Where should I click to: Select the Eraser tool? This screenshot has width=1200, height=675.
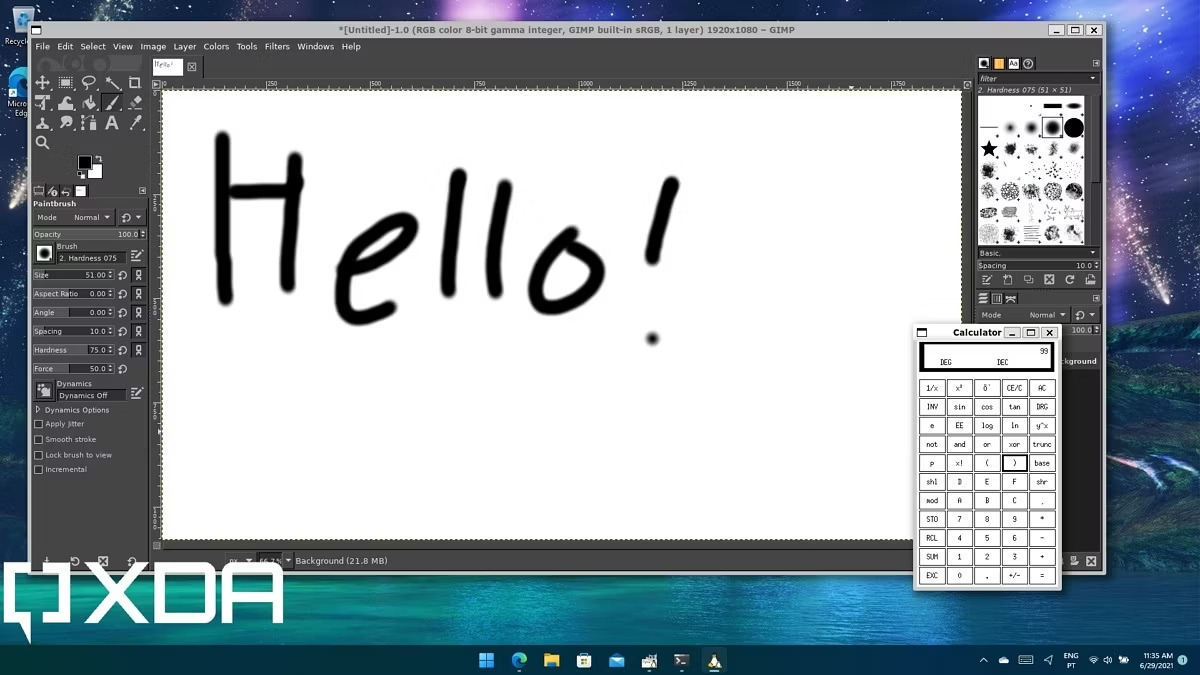pyautogui.click(x=135, y=103)
